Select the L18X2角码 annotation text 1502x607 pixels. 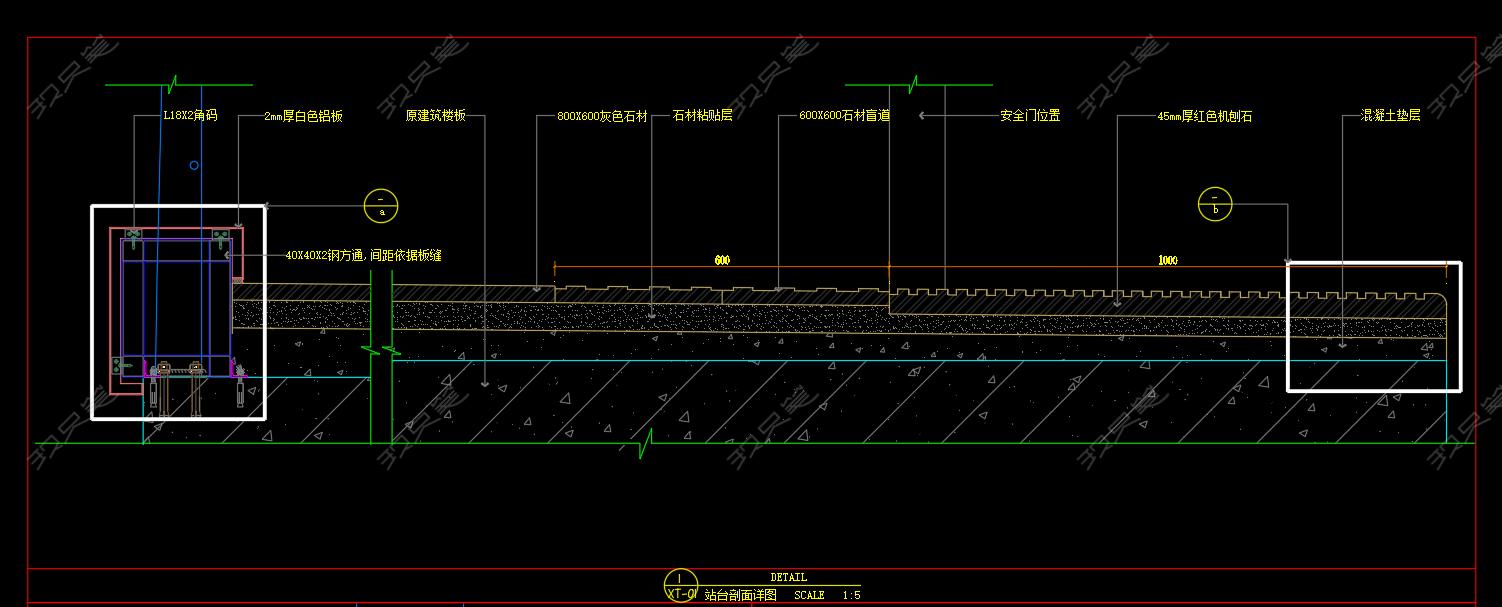[x=190, y=116]
